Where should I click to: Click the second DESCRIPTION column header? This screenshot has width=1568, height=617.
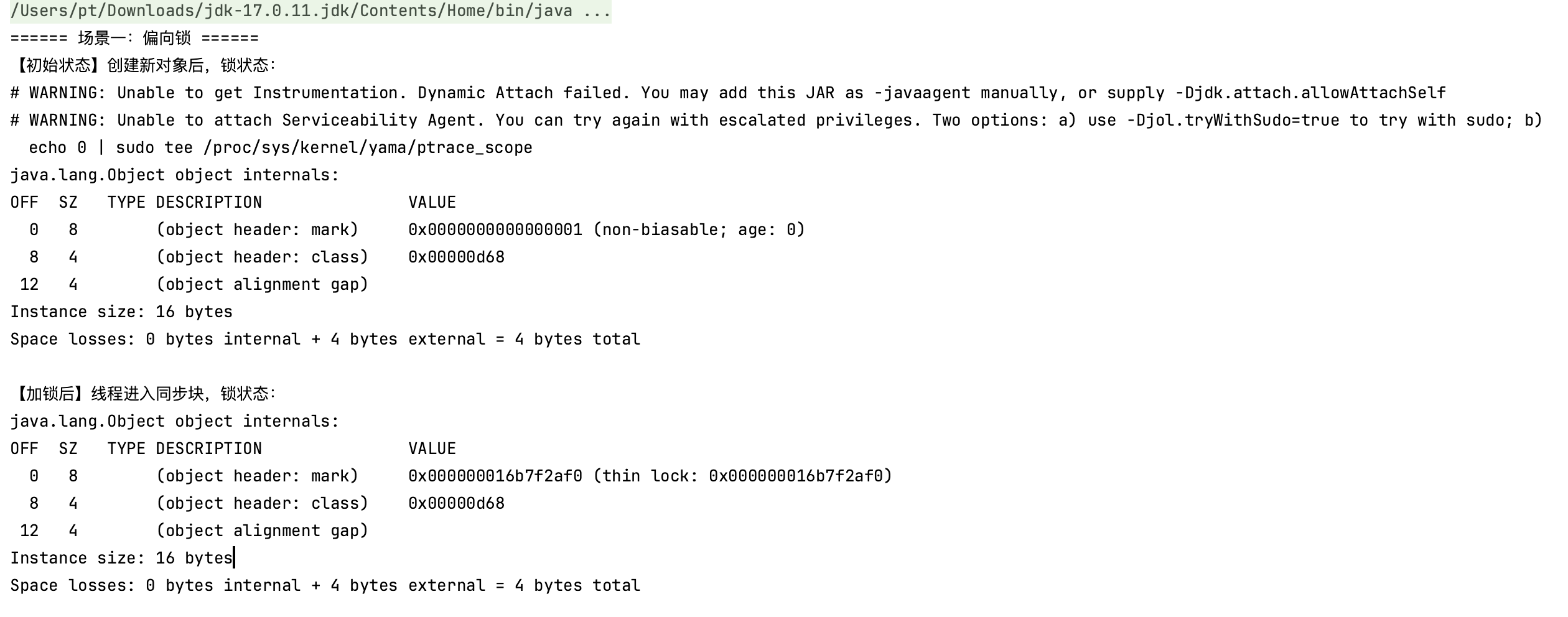(x=209, y=449)
